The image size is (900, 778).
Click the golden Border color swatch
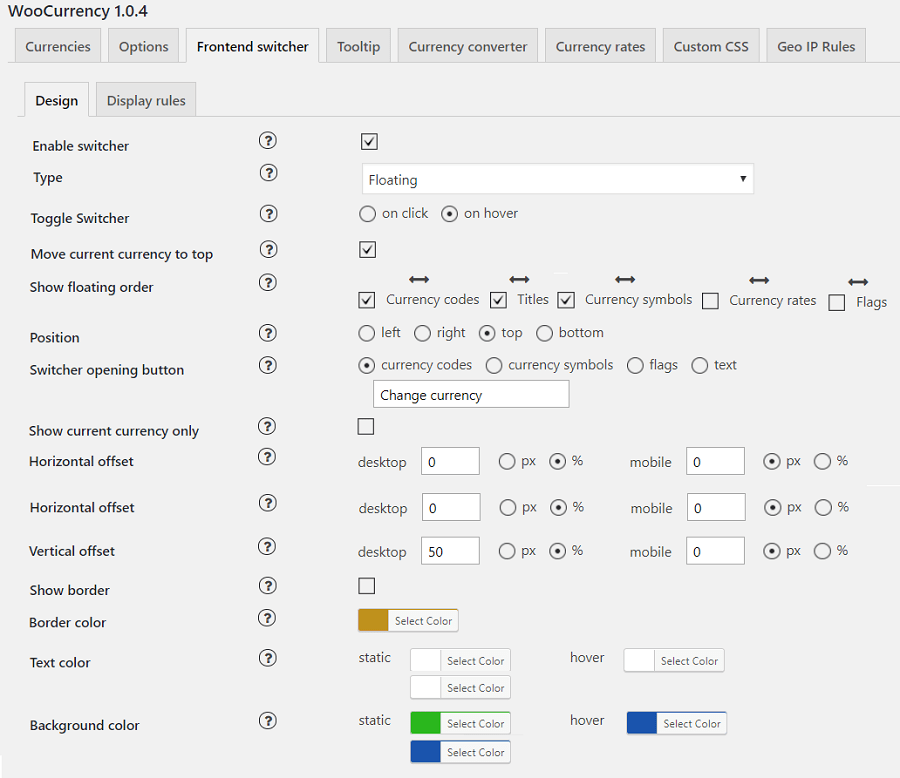pos(373,621)
